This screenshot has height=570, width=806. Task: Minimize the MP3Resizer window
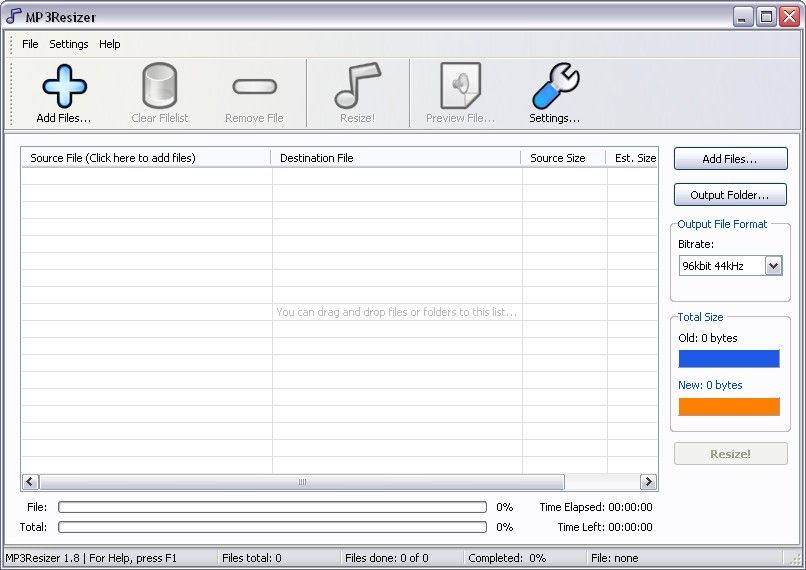[742, 17]
